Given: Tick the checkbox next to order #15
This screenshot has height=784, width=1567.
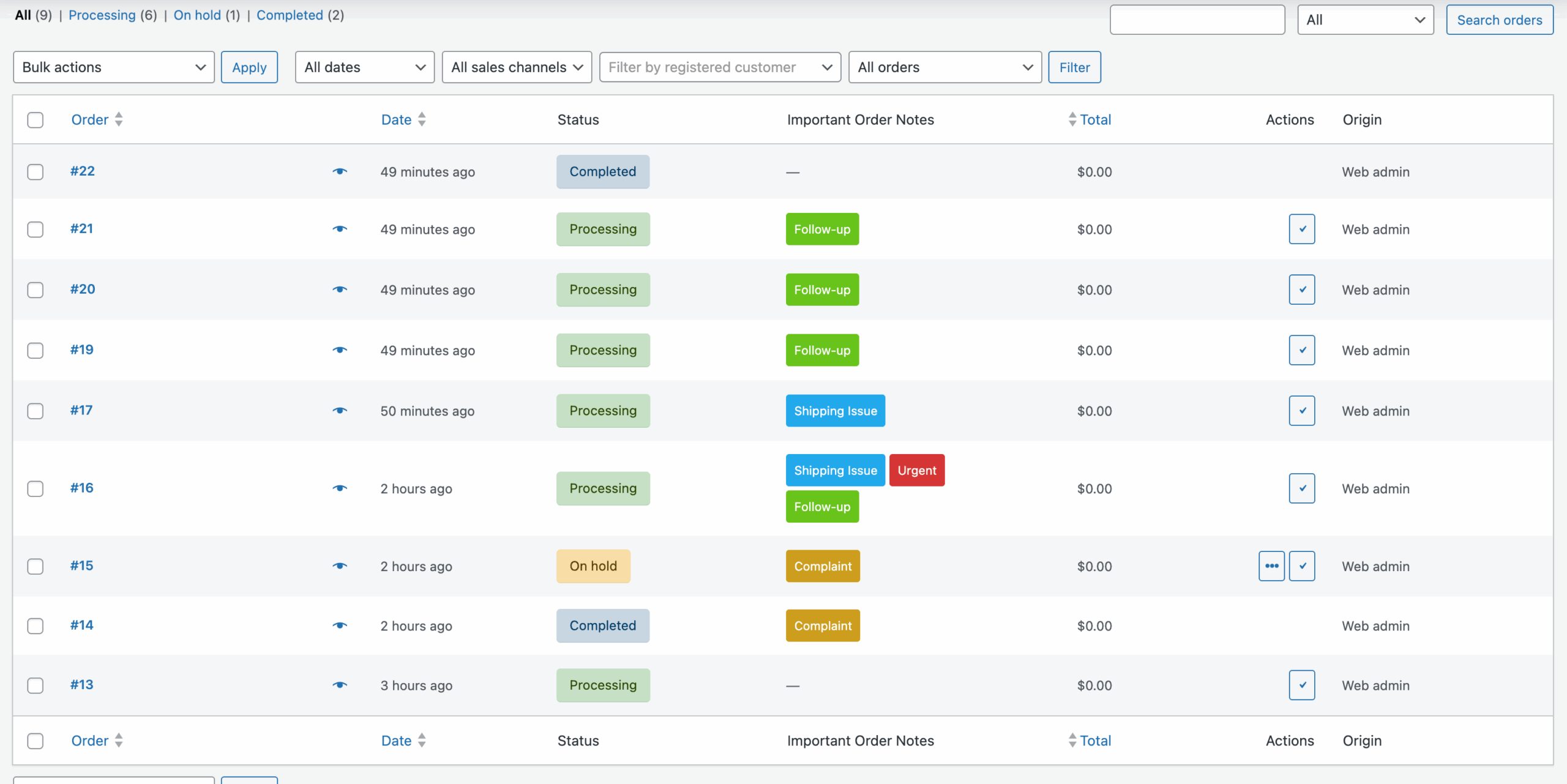Looking at the screenshot, I should pyautogui.click(x=36, y=566).
